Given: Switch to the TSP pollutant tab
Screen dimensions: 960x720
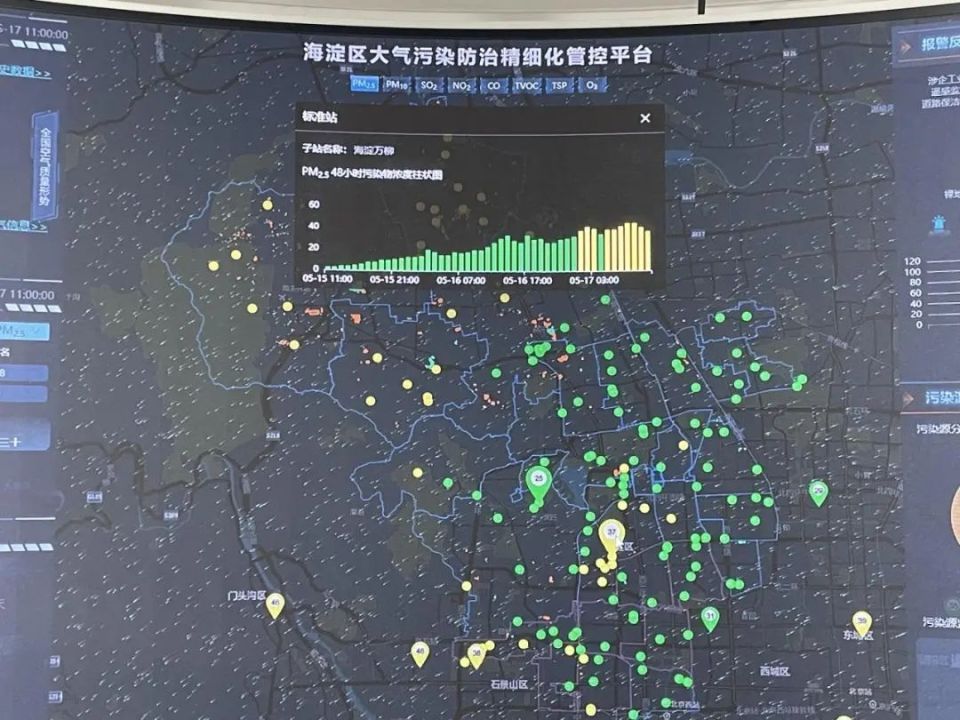Looking at the screenshot, I should pos(558,85).
